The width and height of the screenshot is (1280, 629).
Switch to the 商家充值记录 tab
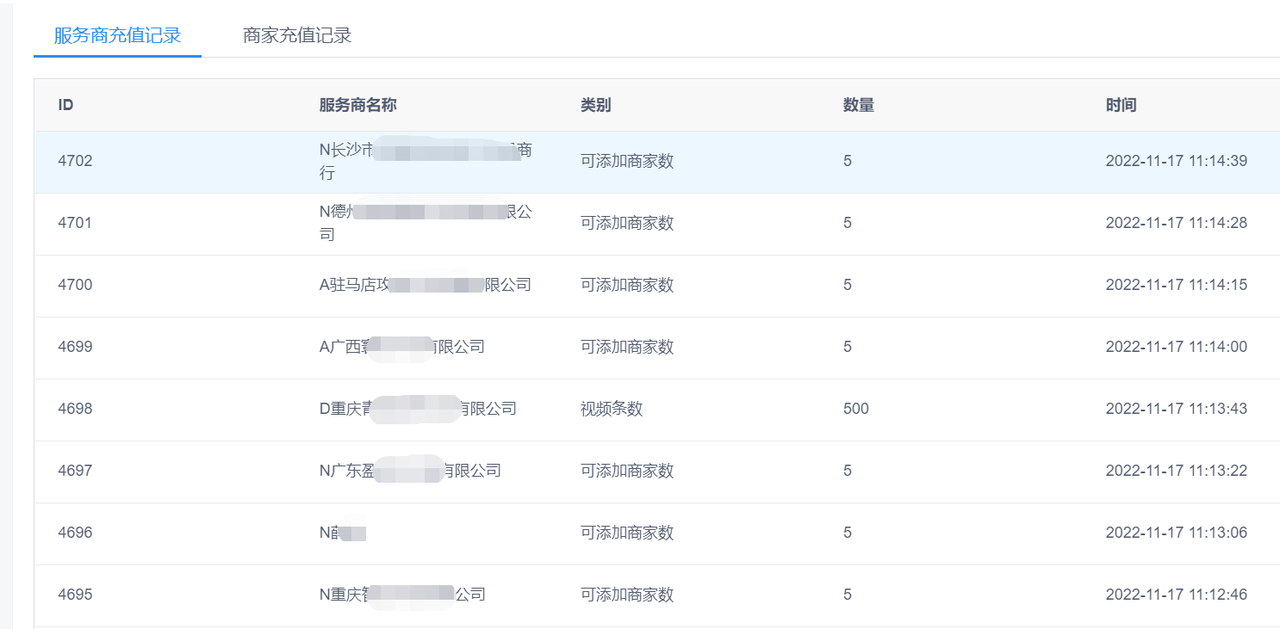click(x=297, y=36)
